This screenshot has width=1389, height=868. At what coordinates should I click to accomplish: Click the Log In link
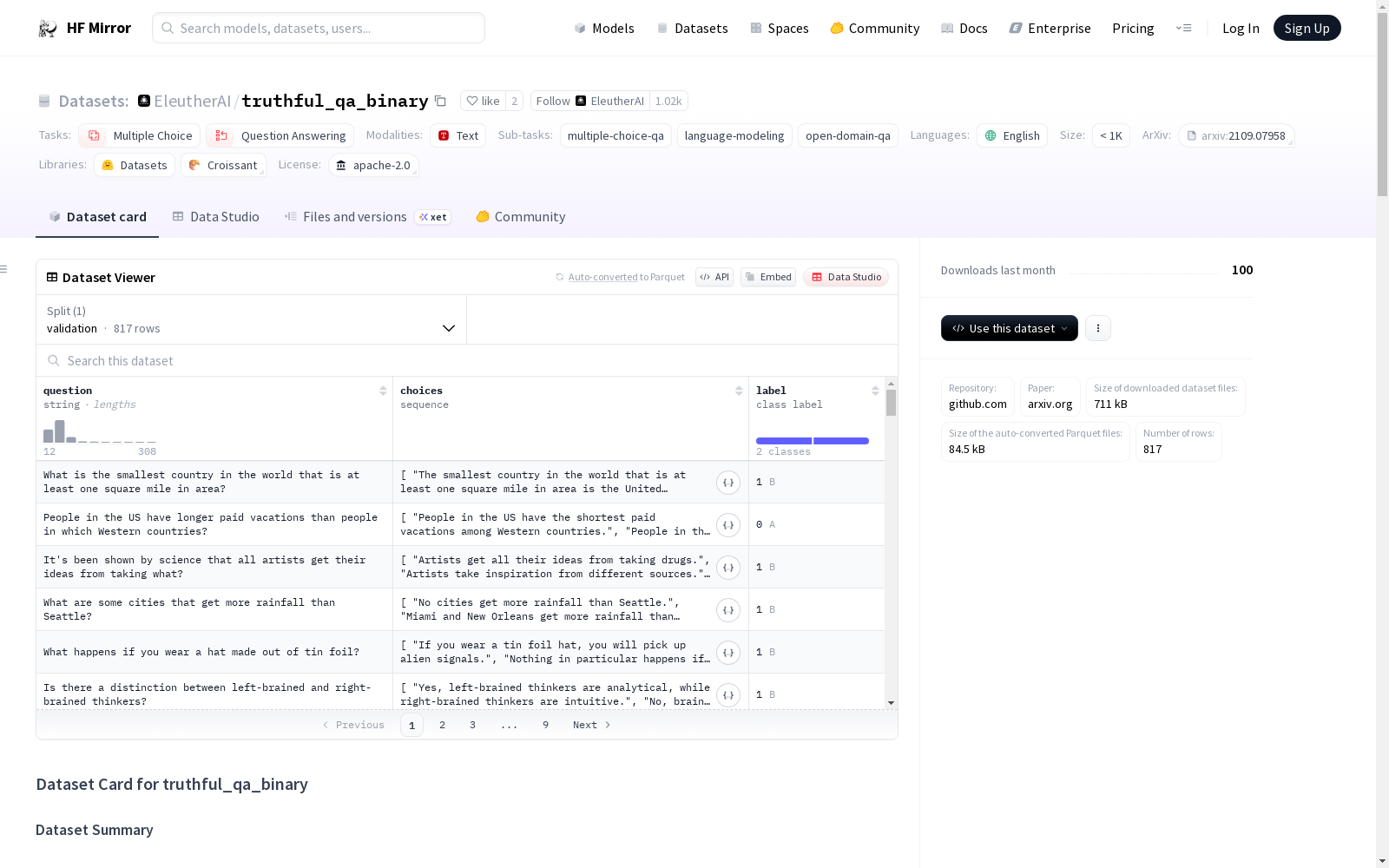click(x=1241, y=29)
